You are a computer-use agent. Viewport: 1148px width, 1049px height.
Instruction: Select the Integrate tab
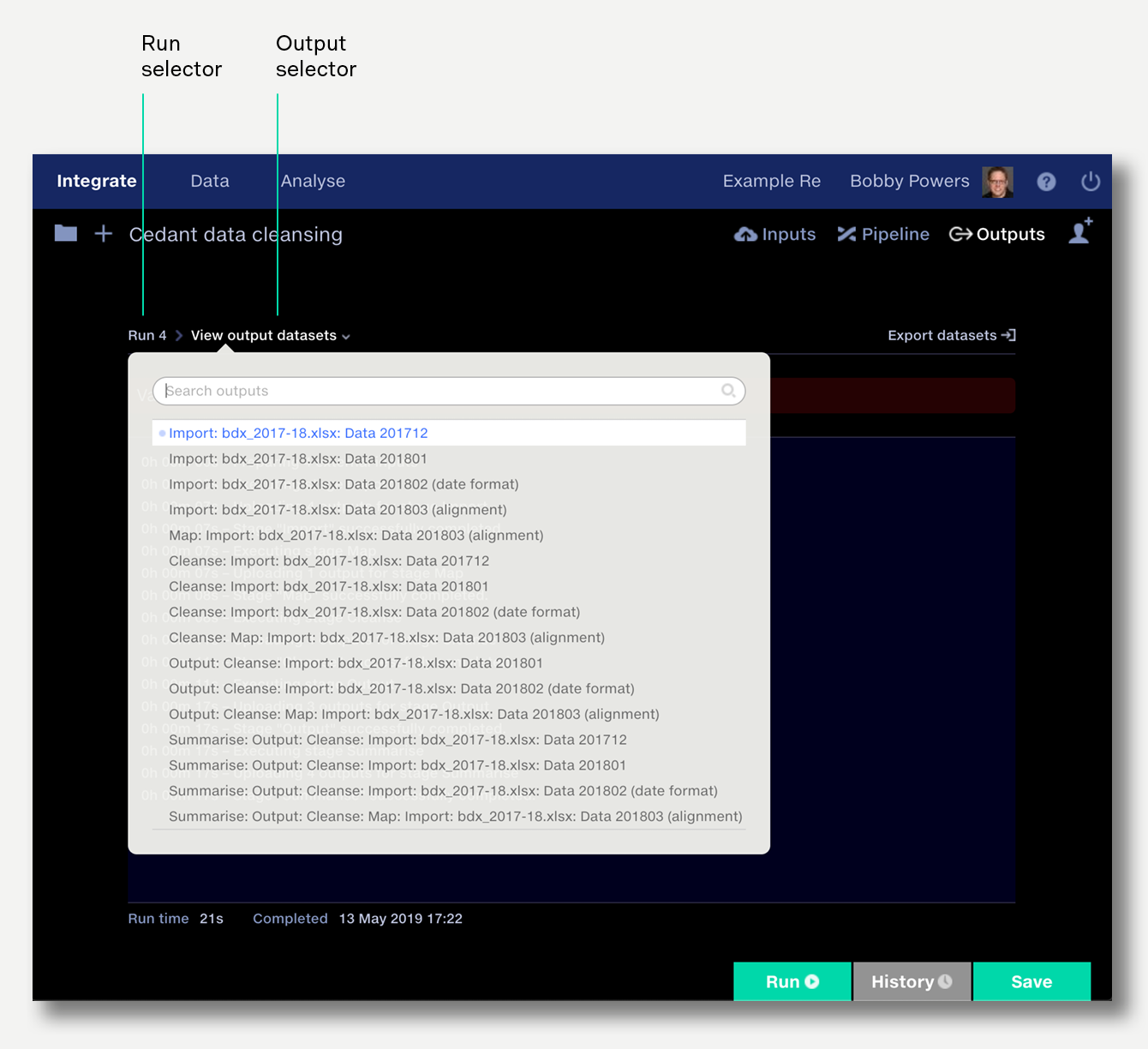pyautogui.click(x=97, y=181)
